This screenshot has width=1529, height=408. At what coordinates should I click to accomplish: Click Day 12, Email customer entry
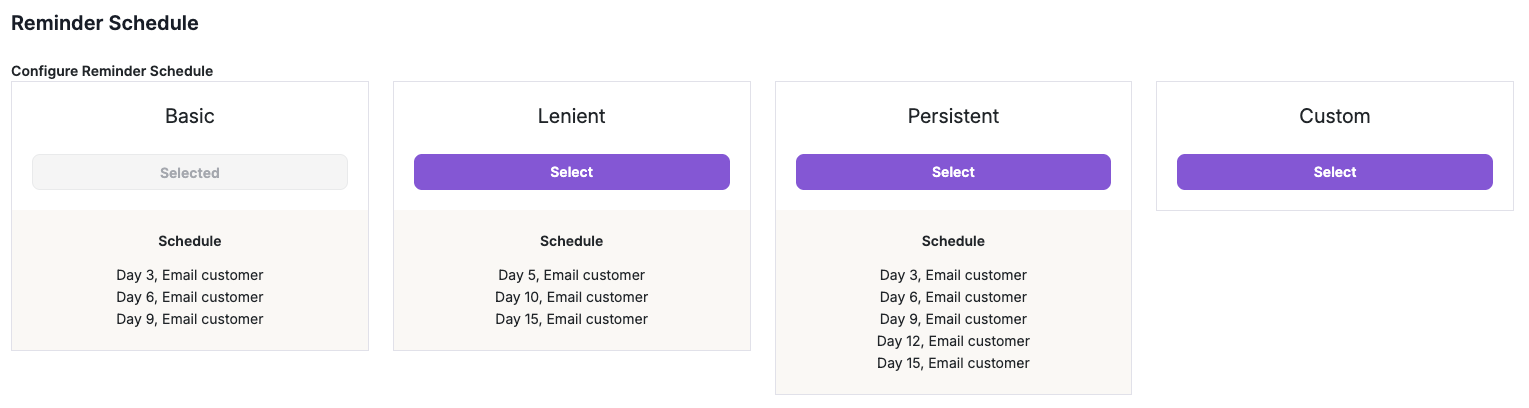(953, 341)
